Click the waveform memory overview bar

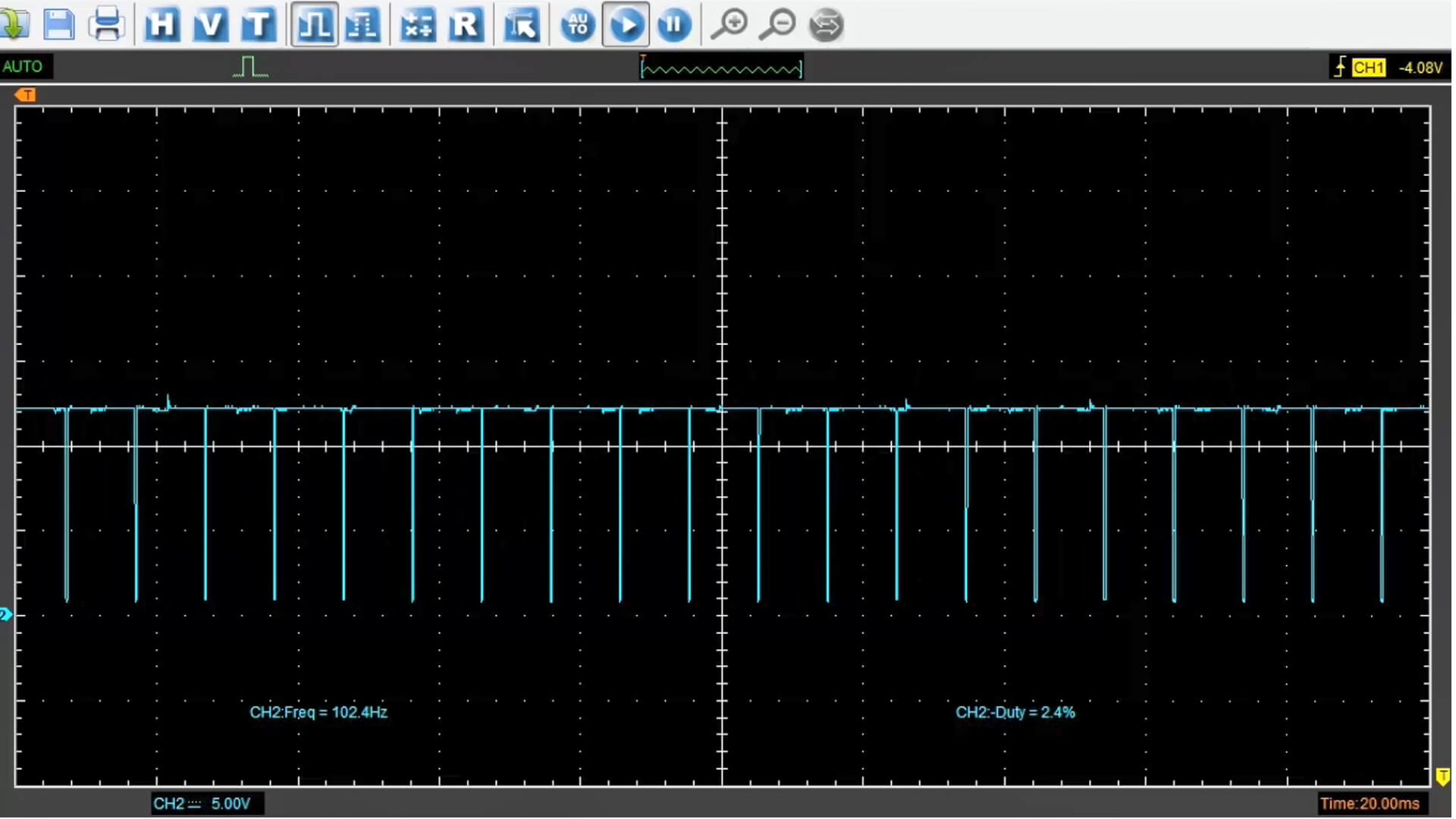pyautogui.click(x=721, y=68)
